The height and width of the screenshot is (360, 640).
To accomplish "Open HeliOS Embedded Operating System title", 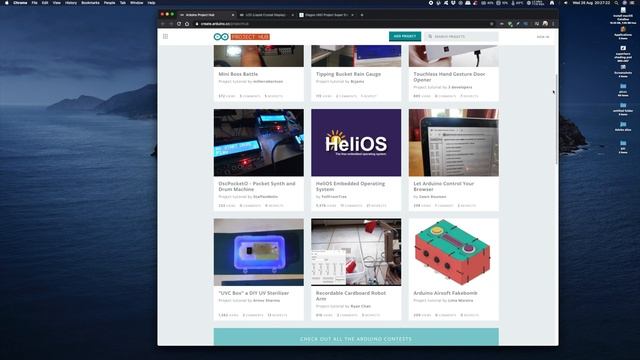I will (x=350, y=186).
